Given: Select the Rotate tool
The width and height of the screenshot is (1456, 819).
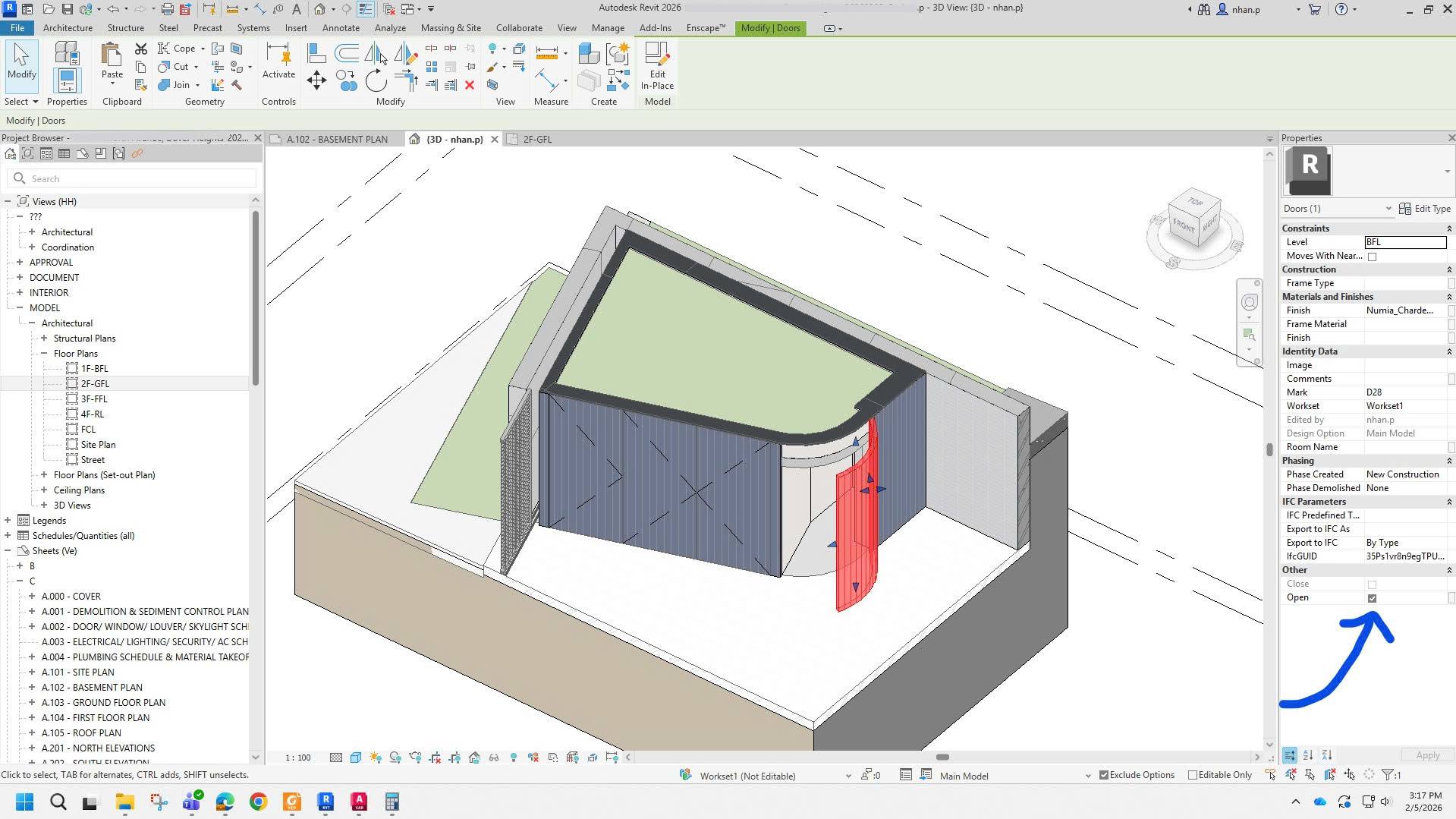Looking at the screenshot, I should click(376, 80).
